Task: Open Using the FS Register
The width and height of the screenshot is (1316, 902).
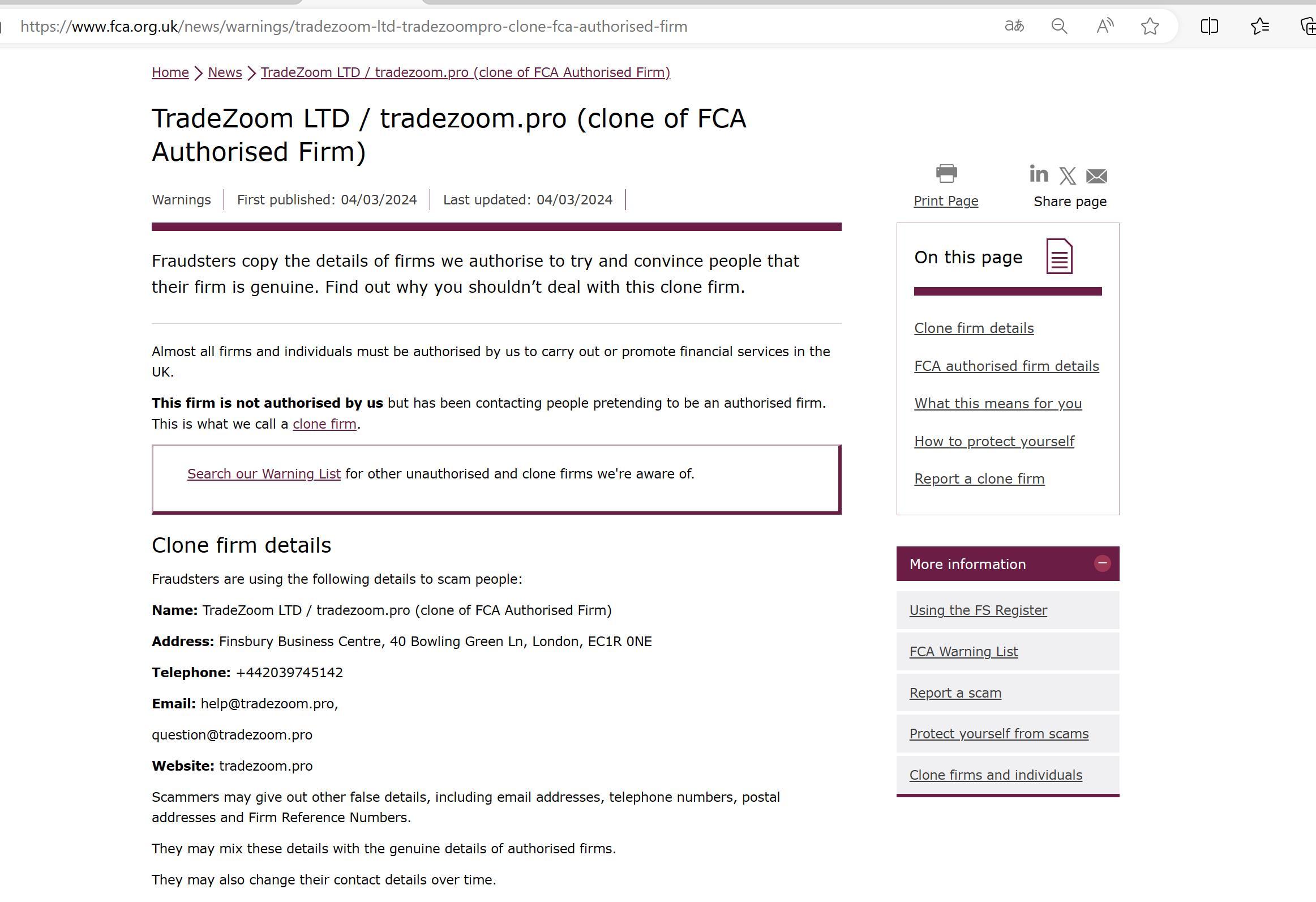Action: 978,610
